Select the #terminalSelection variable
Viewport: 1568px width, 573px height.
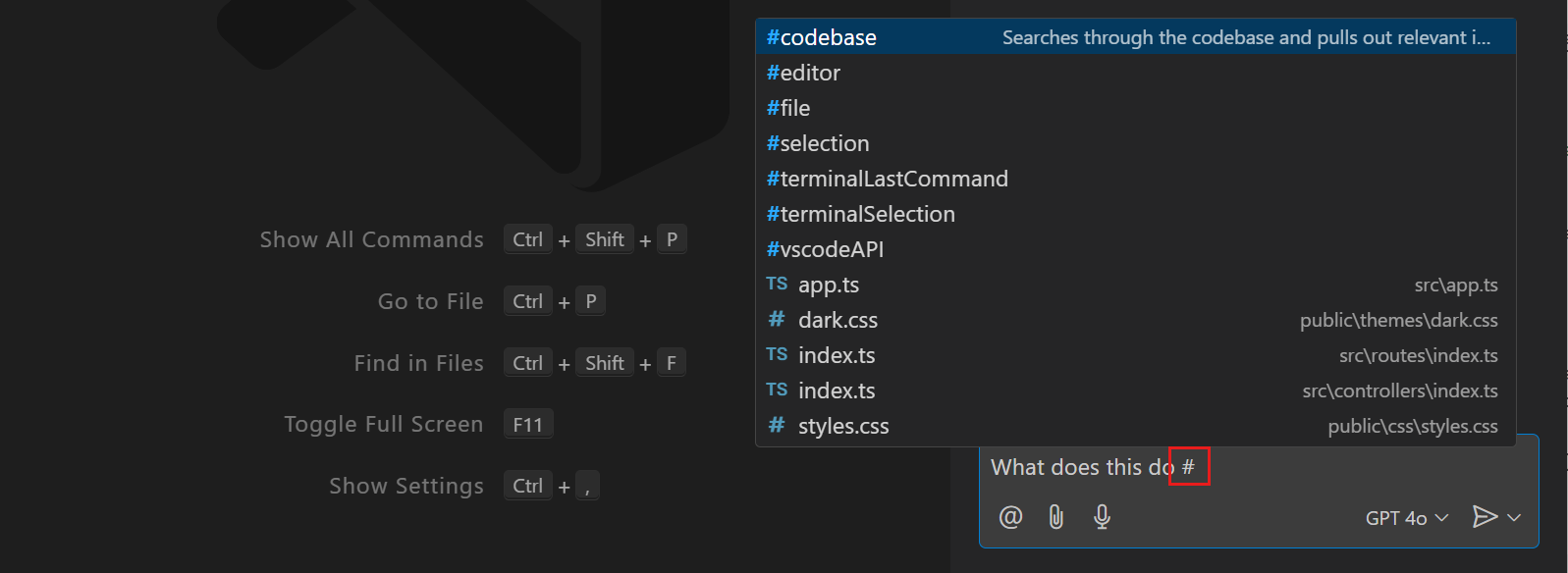(x=861, y=214)
